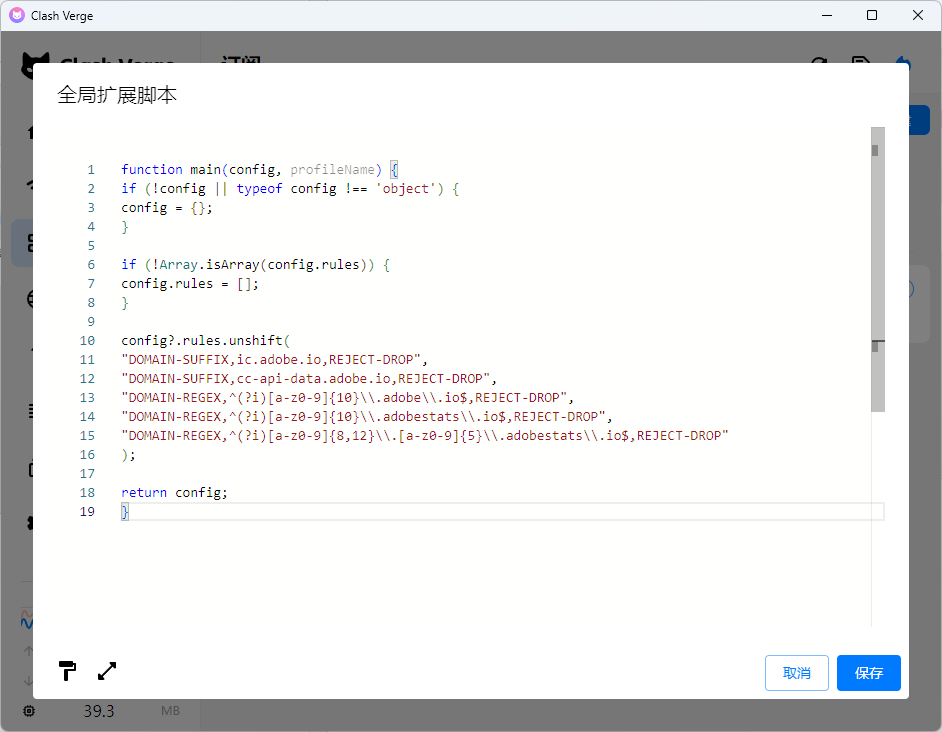Save the script with 保存 button
Screen dimensions: 942x732
(869, 673)
